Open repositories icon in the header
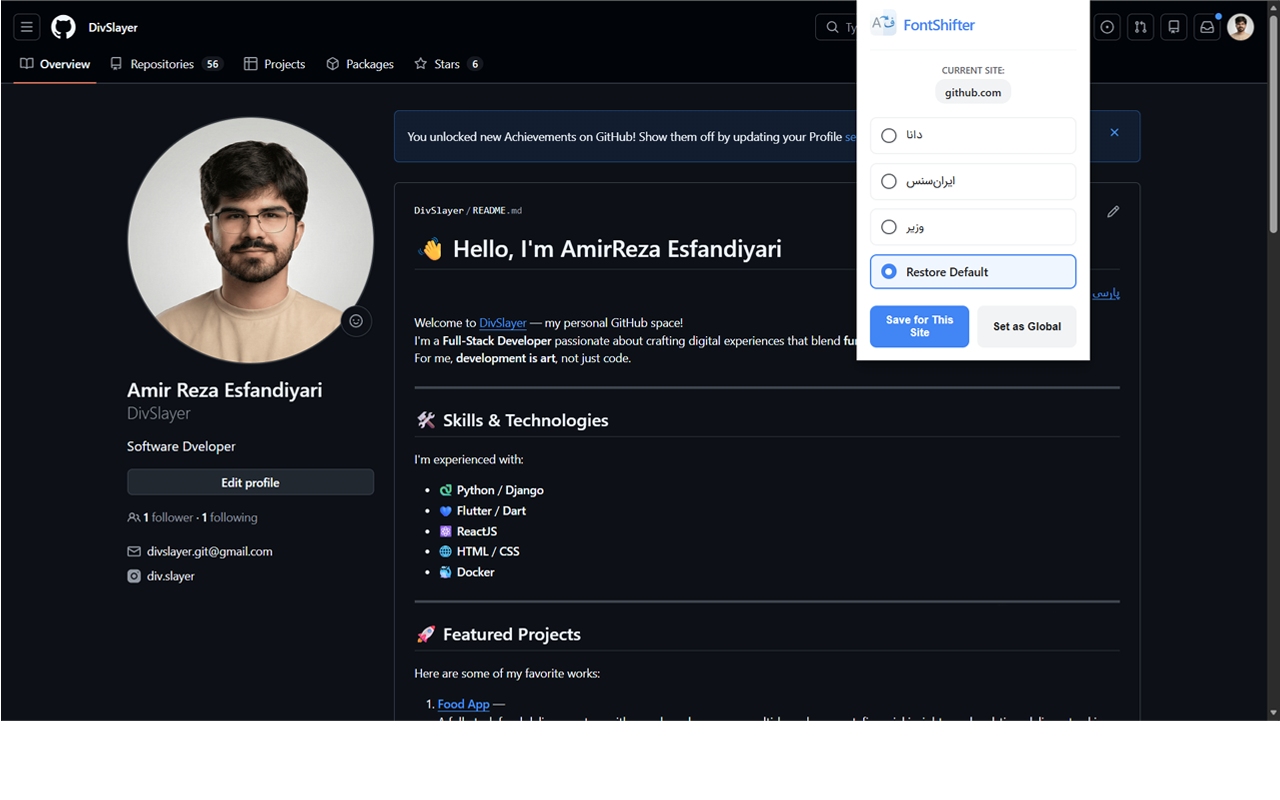The height and width of the screenshot is (800, 1280). coord(1174,27)
